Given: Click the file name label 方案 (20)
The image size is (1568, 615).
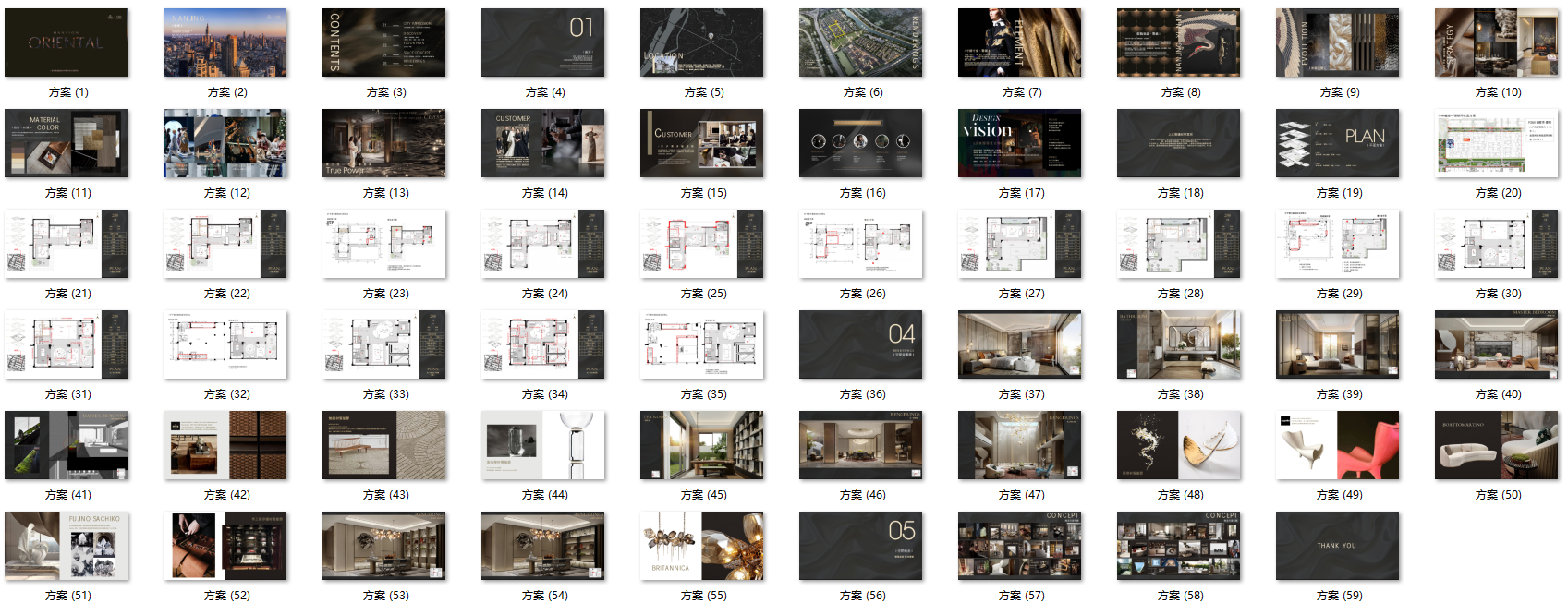Looking at the screenshot, I should click(x=1498, y=193).
